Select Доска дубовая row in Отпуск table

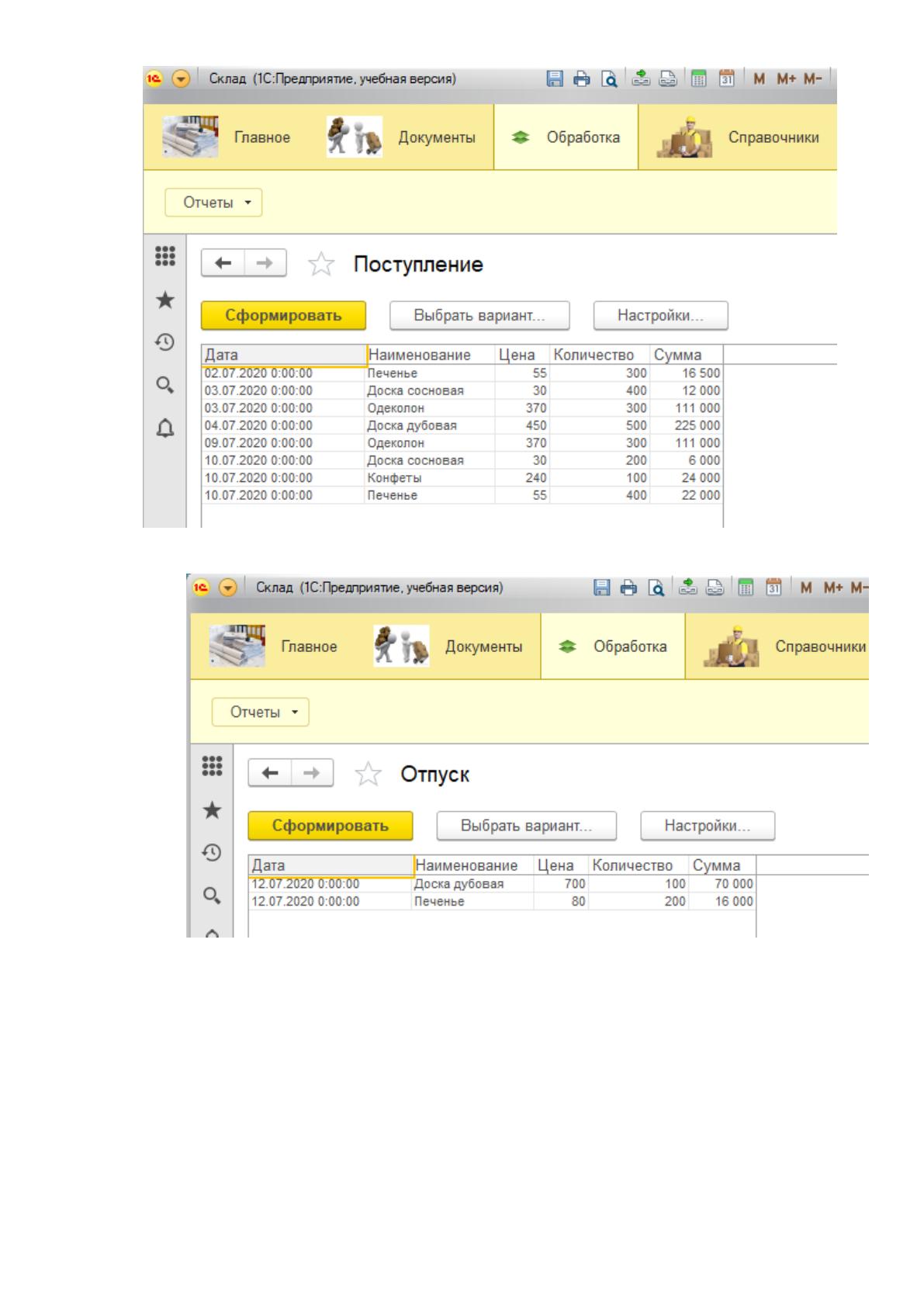(x=502, y=884)
